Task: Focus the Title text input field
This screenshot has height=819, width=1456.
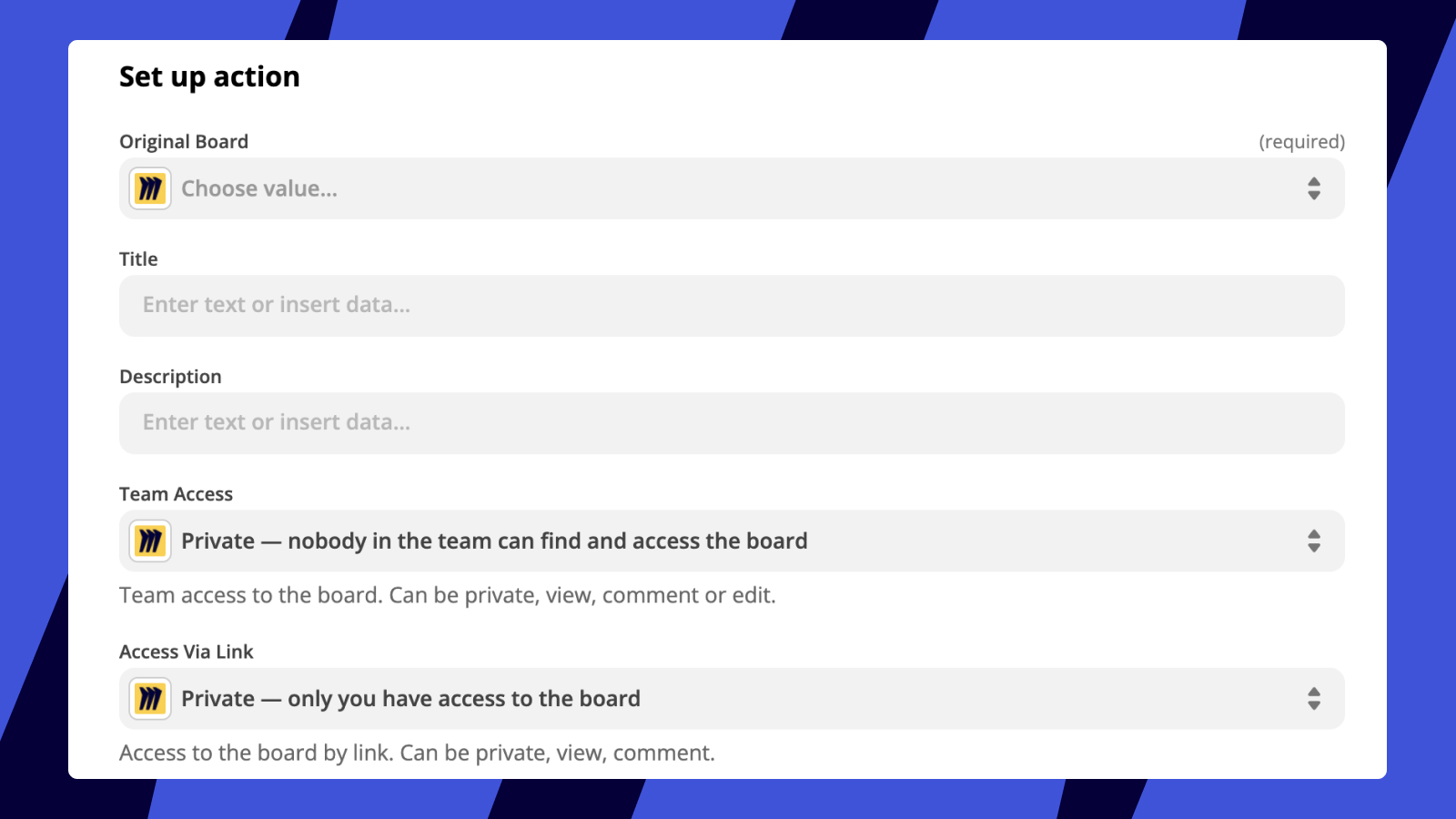Action: coord(732,306)
